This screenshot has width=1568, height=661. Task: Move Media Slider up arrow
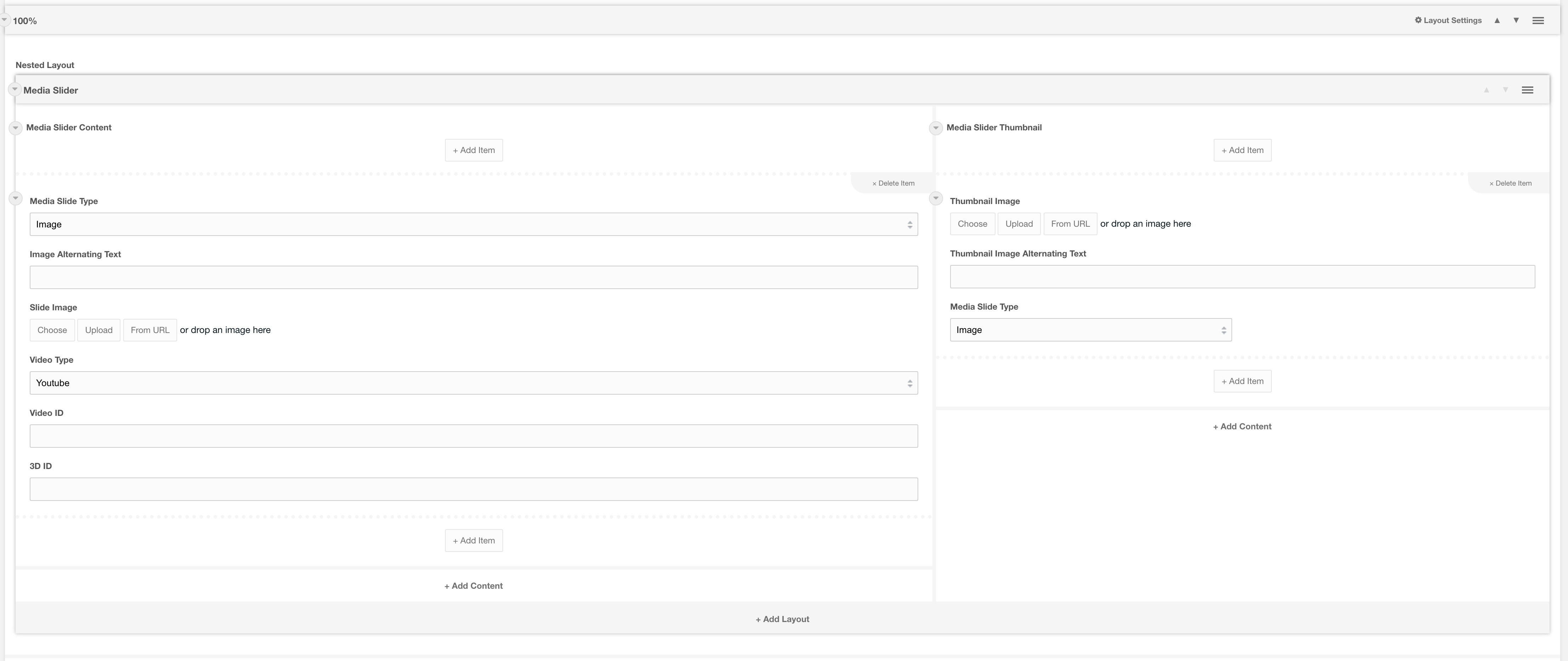pos(1487,90)
